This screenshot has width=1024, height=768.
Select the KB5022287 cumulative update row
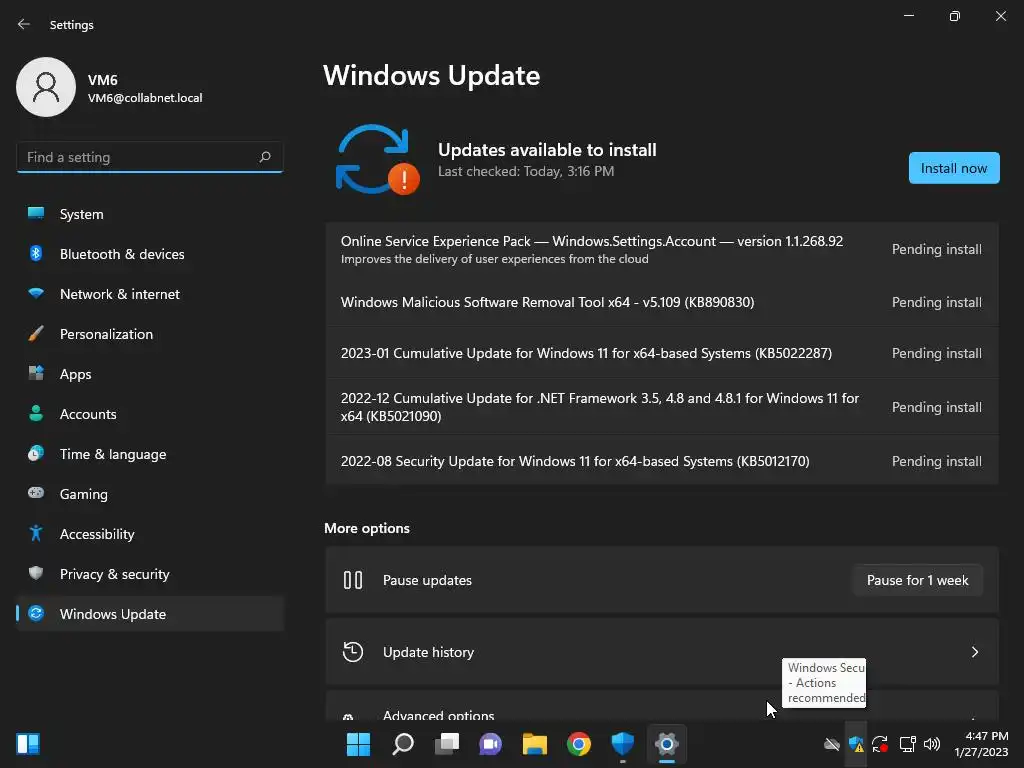[x=662, y=353]
